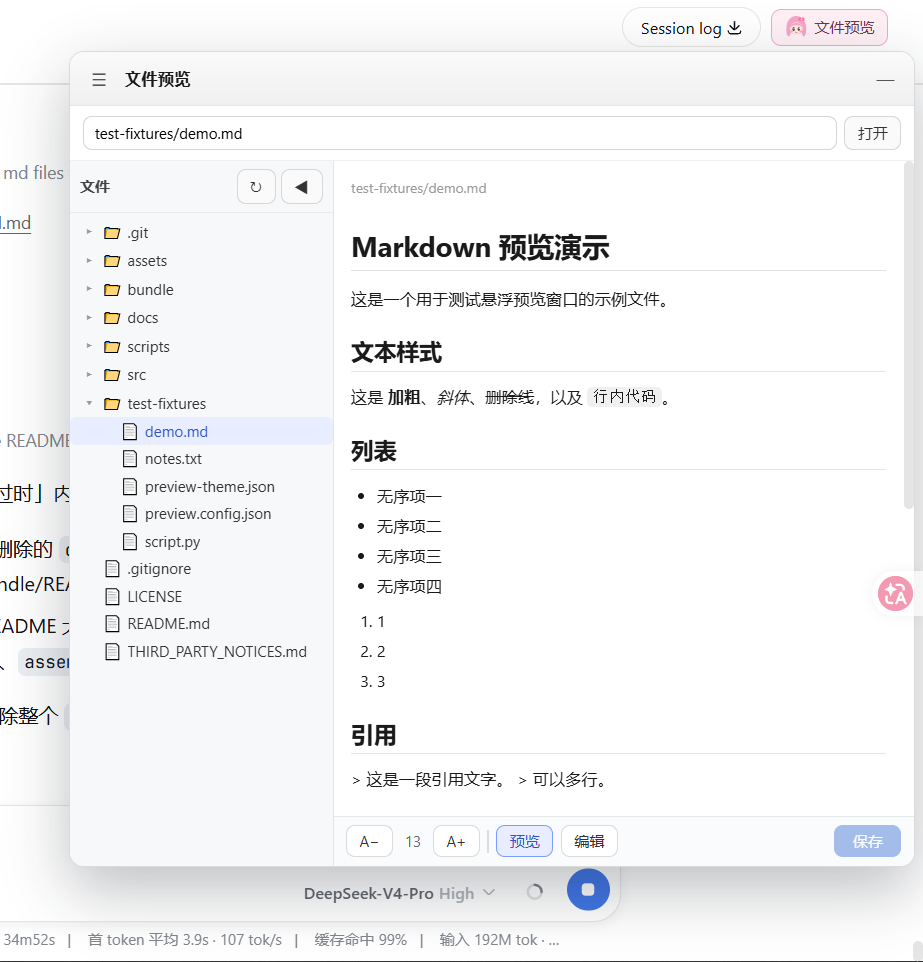923x962 pixels.
Task: Select demo.md in the file tree
Action: [202, 431]
